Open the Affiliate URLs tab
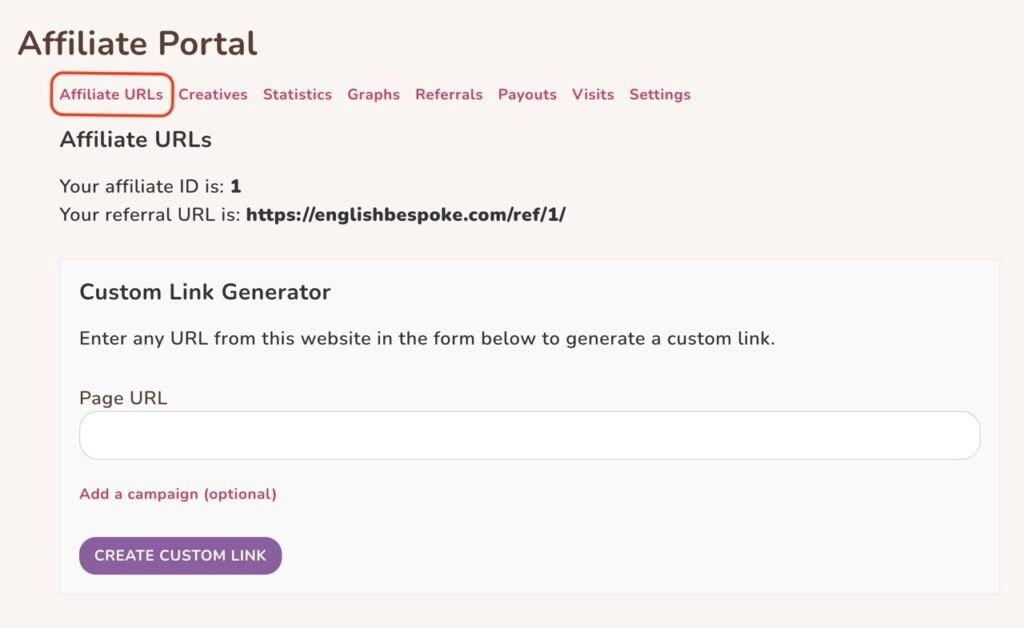This screenshot has height=628, width=1024. (x=111, y=94)
